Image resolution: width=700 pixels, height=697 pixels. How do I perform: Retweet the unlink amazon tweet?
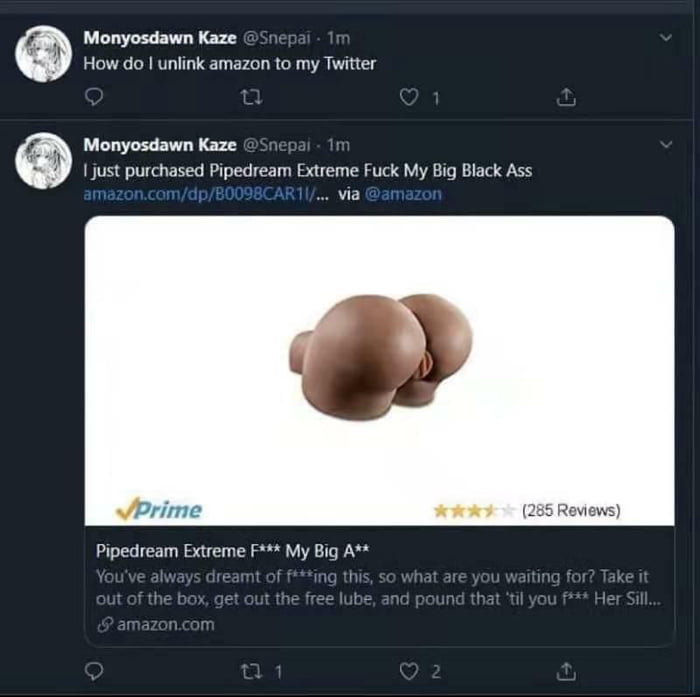click(252, 97)
